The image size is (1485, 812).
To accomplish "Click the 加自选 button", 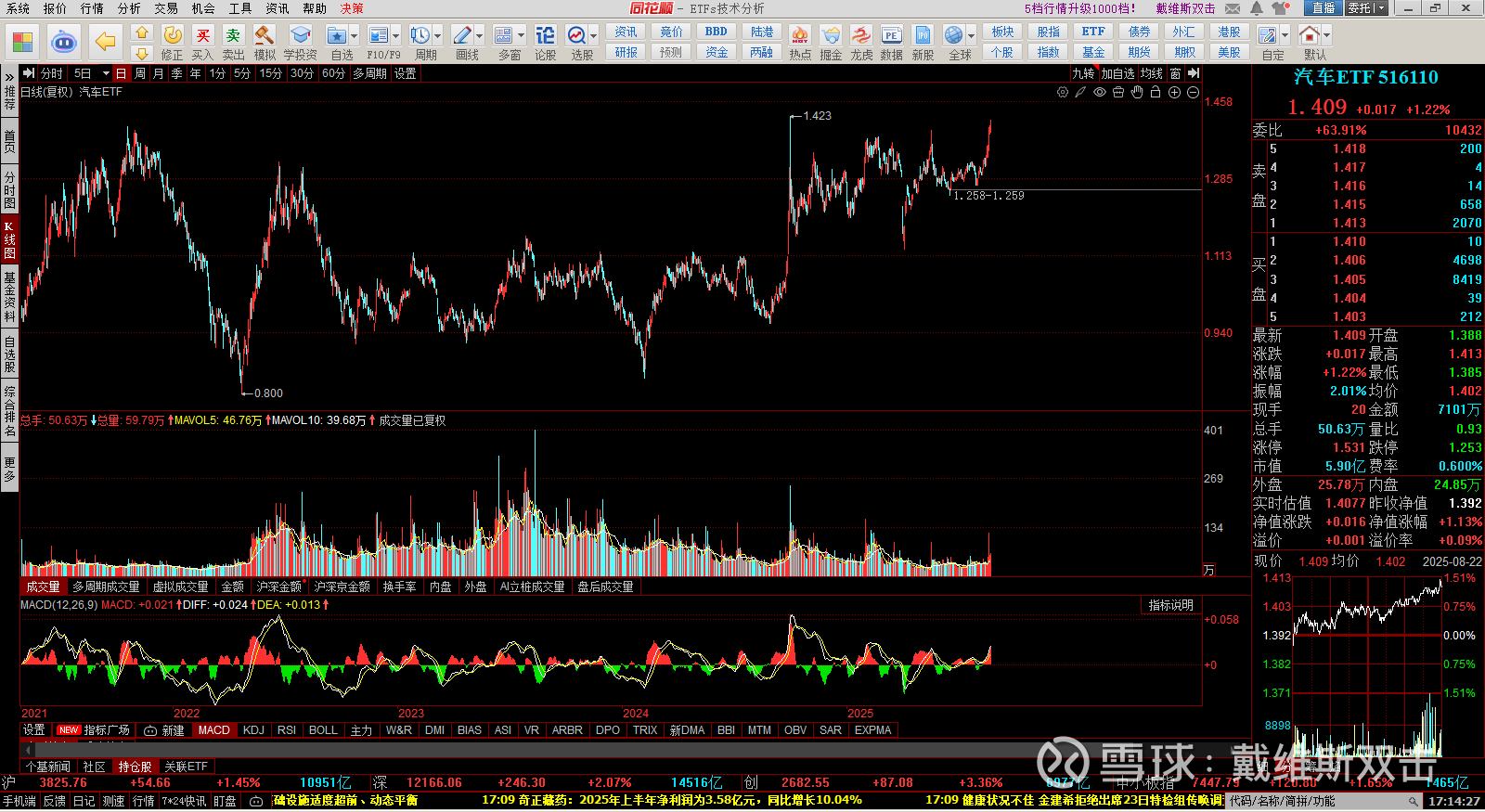I will click(1117, 73).
